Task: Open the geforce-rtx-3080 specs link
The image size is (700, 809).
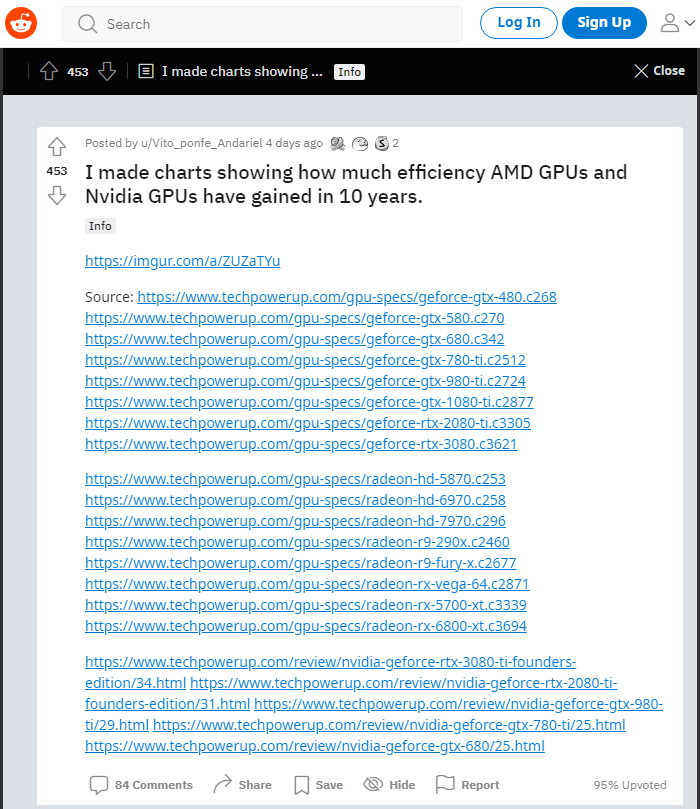Action: 301,444
